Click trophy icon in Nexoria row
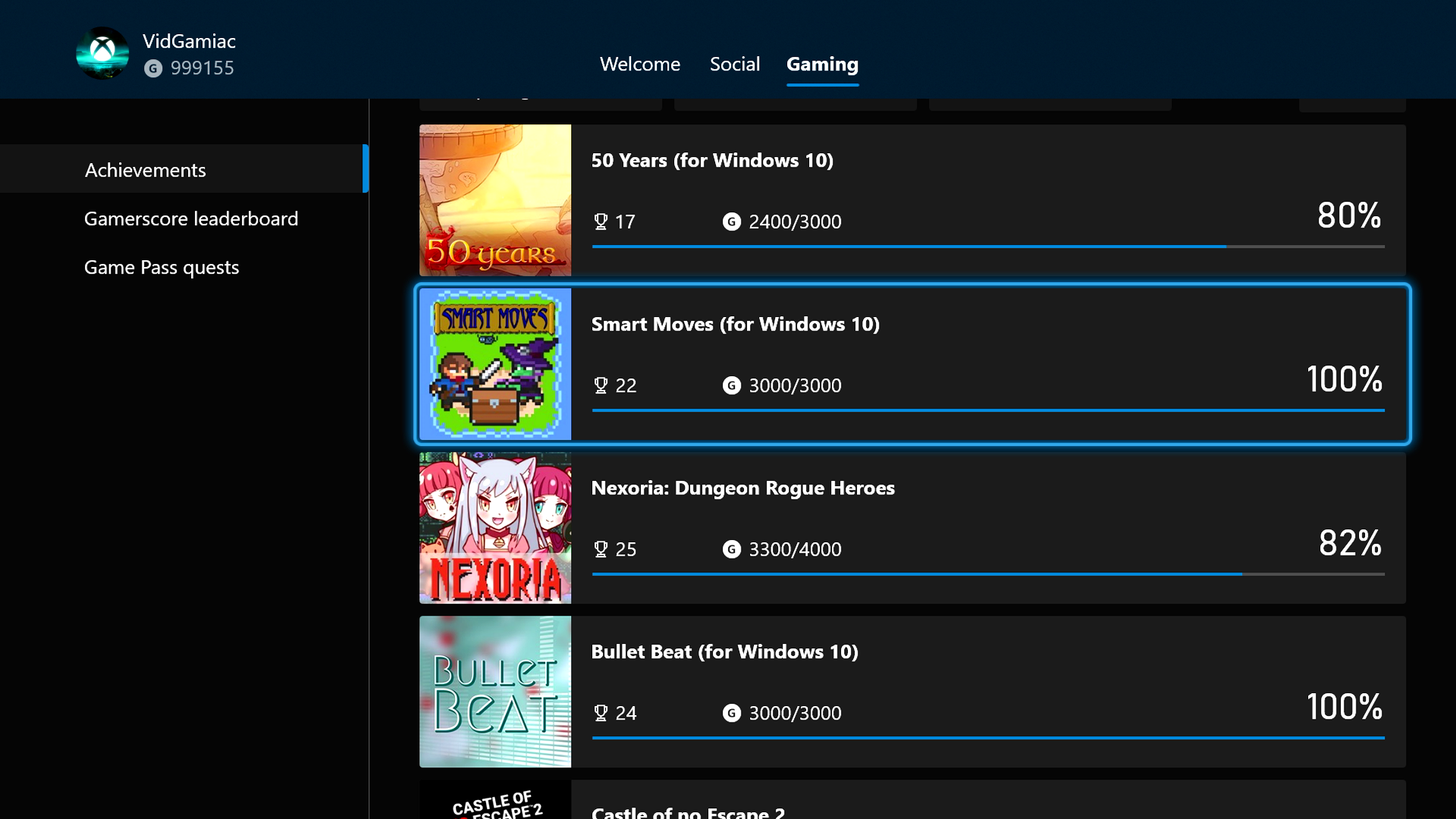 point(601,549)
